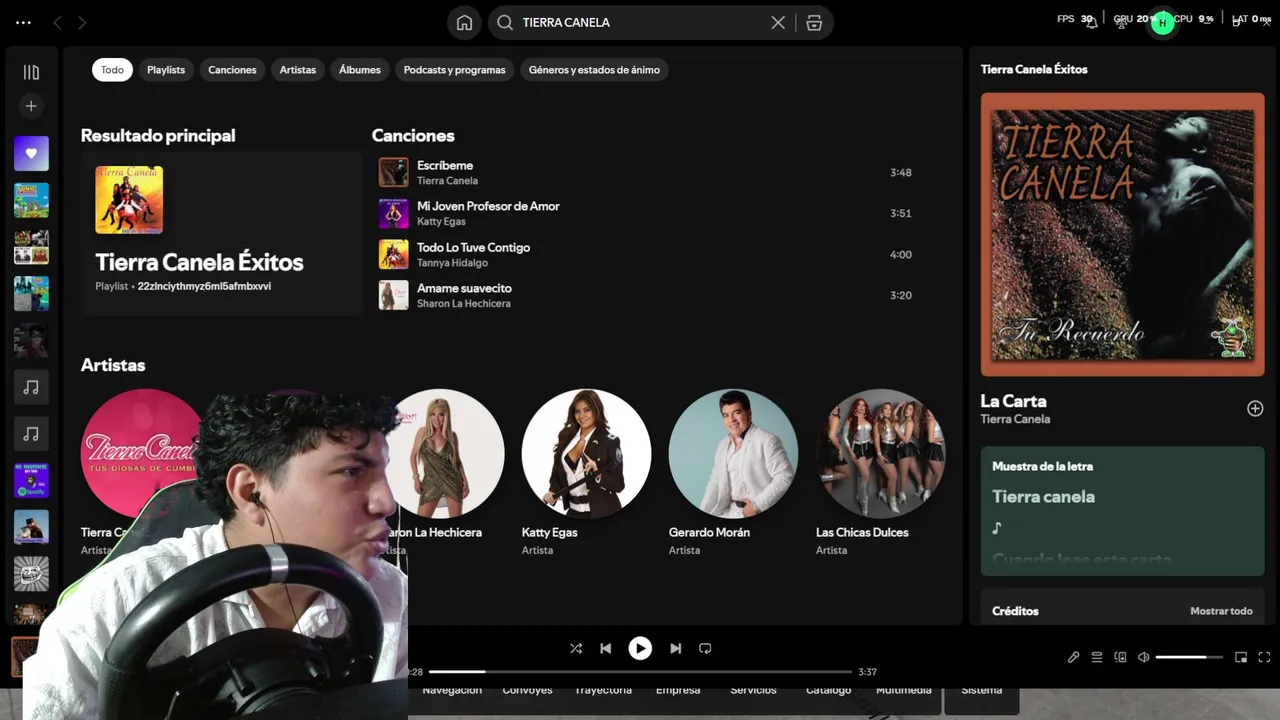
Task: Open Convoyes tab in background window
Action: pos(527,691)
